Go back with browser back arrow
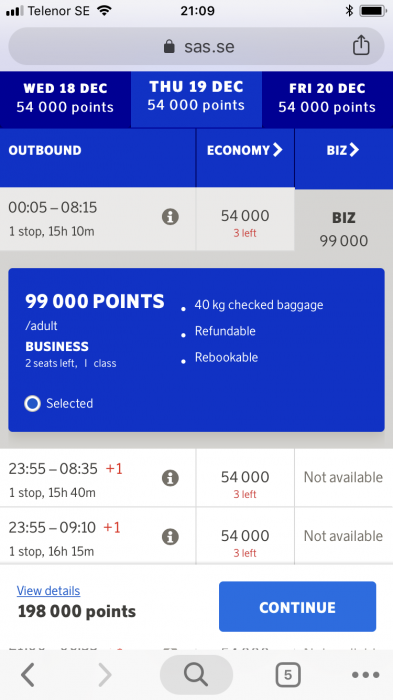 [28, 675]
